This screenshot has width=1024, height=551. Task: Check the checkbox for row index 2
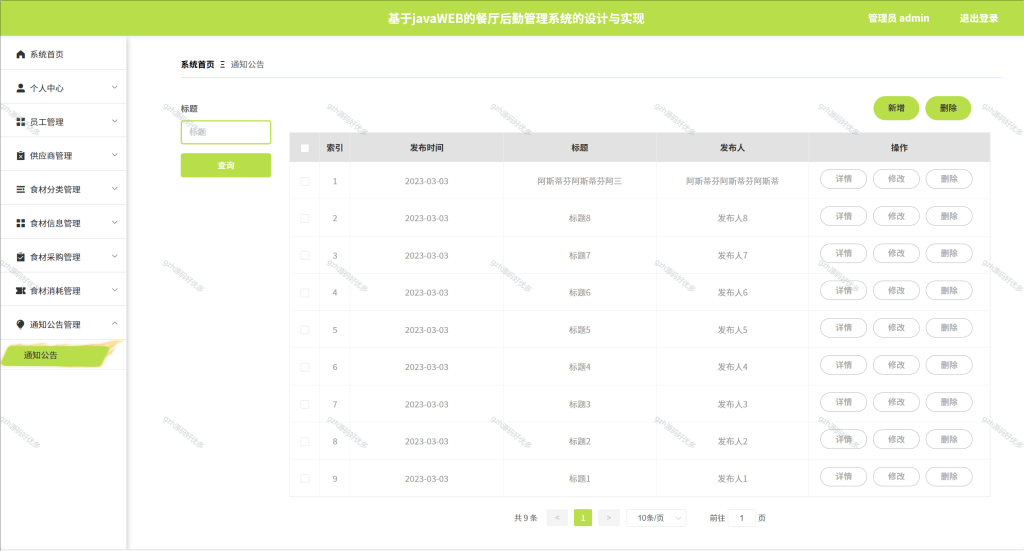305,219
